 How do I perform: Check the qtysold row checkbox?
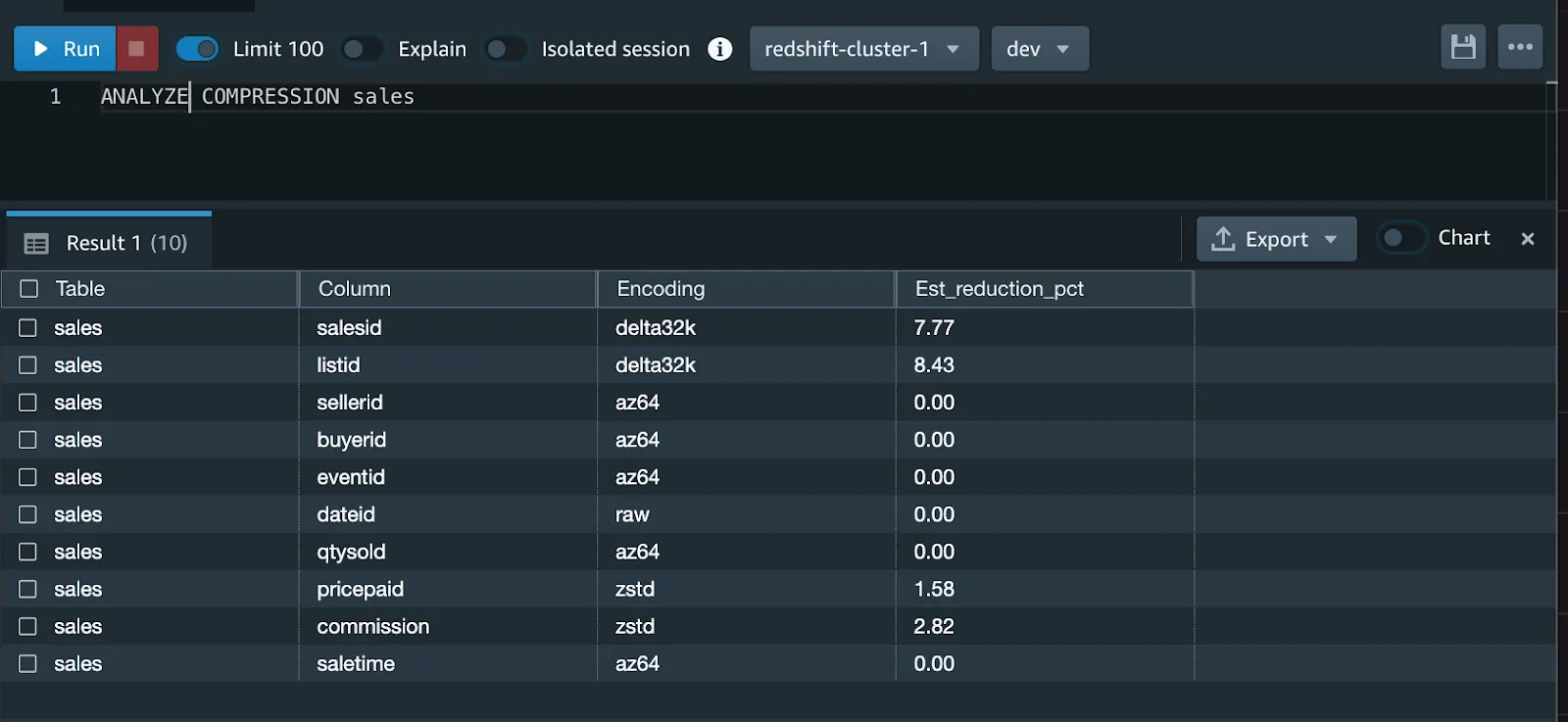pos(28,552)
